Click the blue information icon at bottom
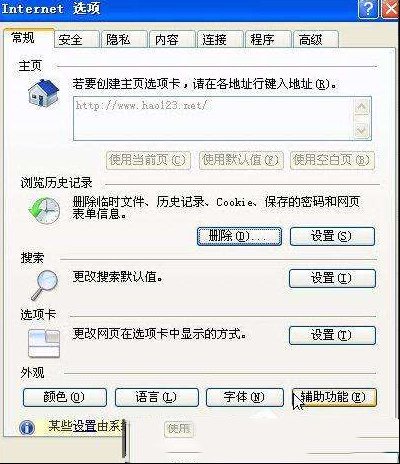 (x=27, y=428)
